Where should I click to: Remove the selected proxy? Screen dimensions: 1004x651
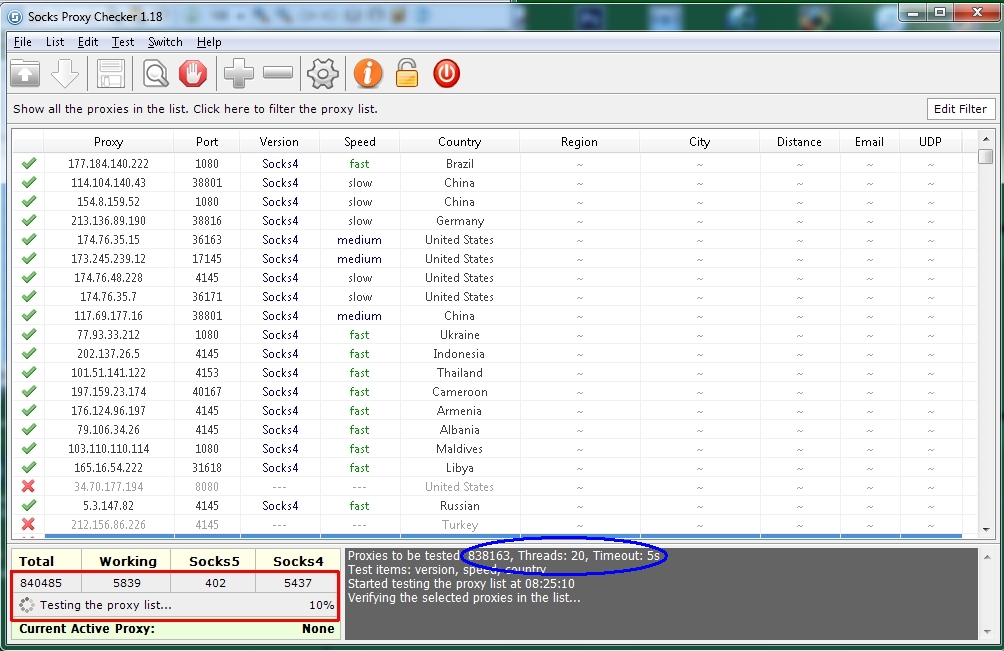[277, 72]
